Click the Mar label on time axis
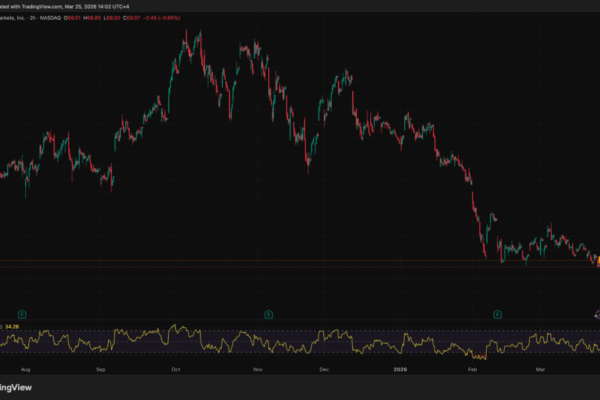This screenshot has width=600, height=400. [x=541, y=368]
